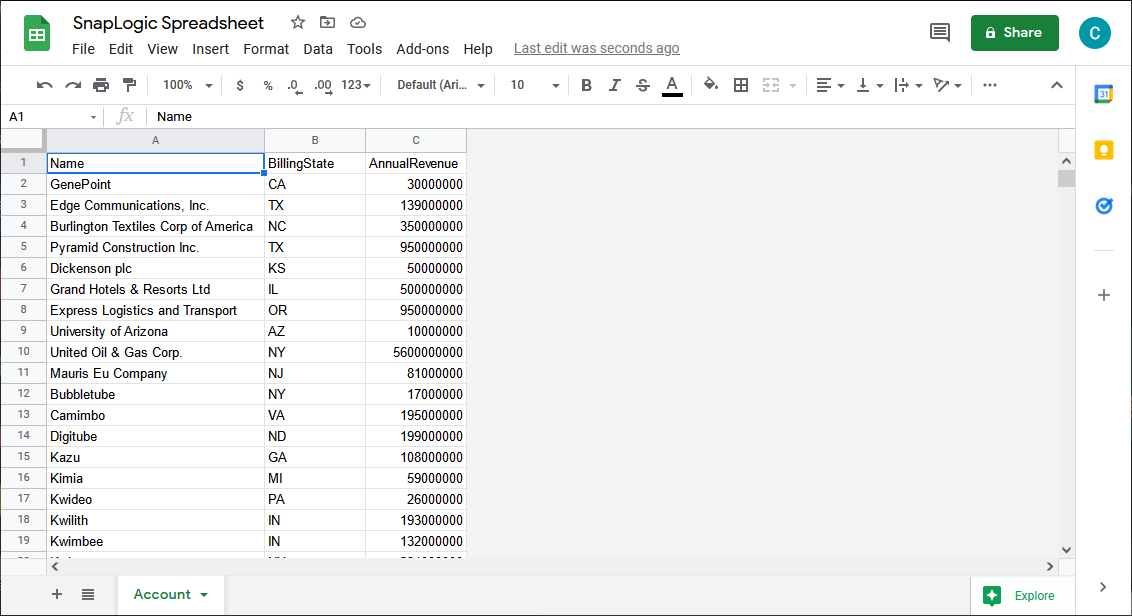Click the green Share button
Image resolution: width=1132 pixels, height=616 pixels.
click(x=1013, y=33)
